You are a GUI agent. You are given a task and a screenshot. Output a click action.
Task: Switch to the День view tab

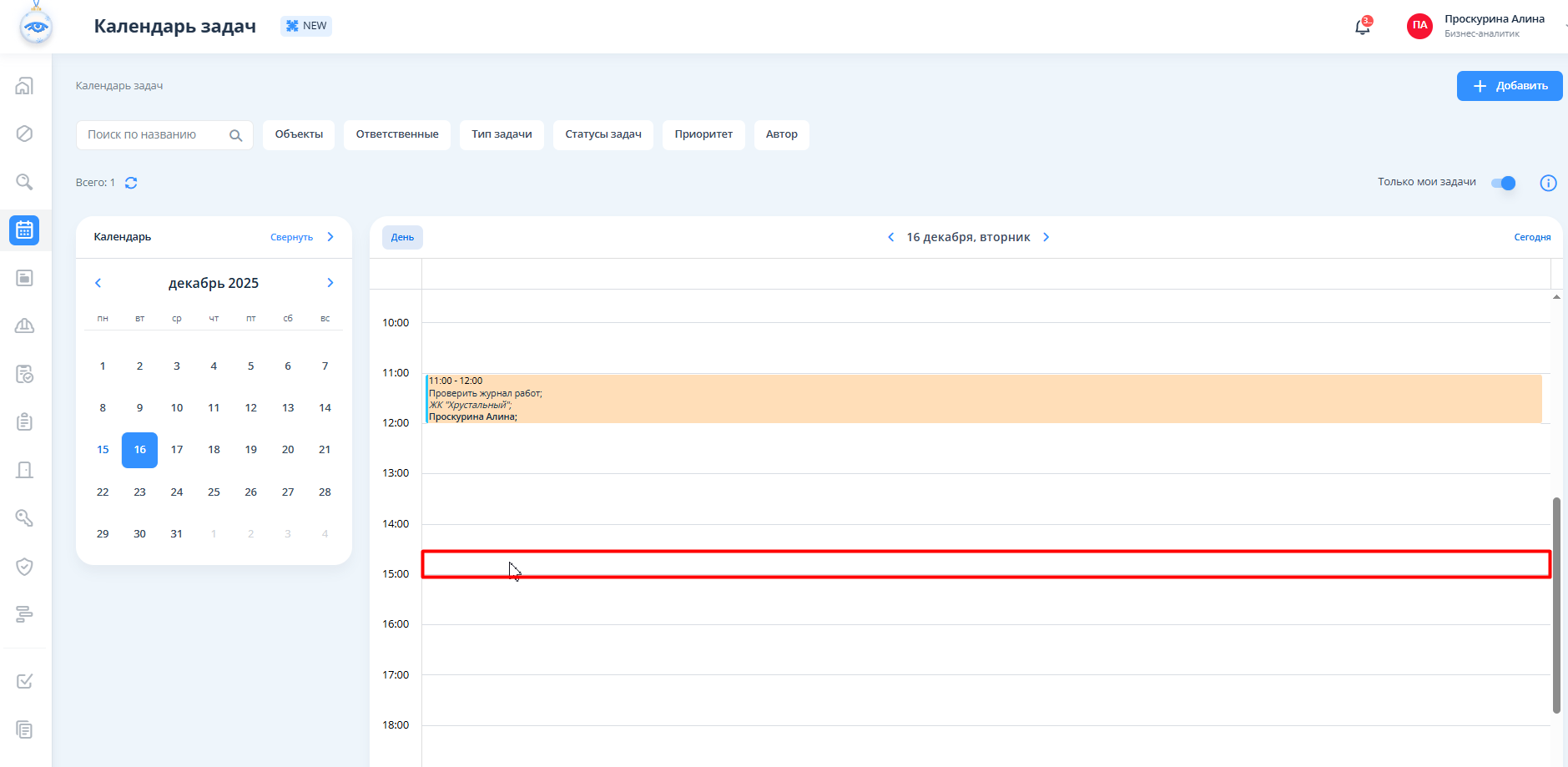402,237
